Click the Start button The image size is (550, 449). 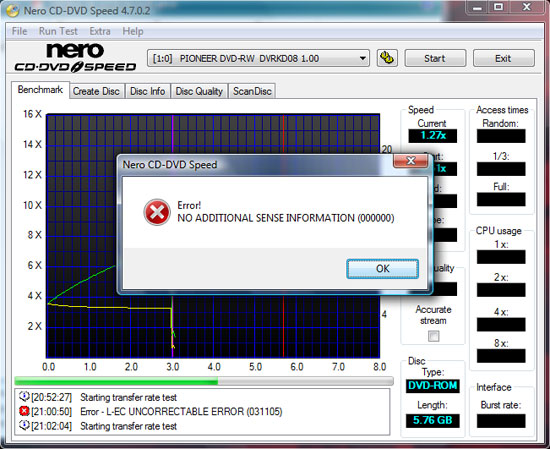click(435, 58)
